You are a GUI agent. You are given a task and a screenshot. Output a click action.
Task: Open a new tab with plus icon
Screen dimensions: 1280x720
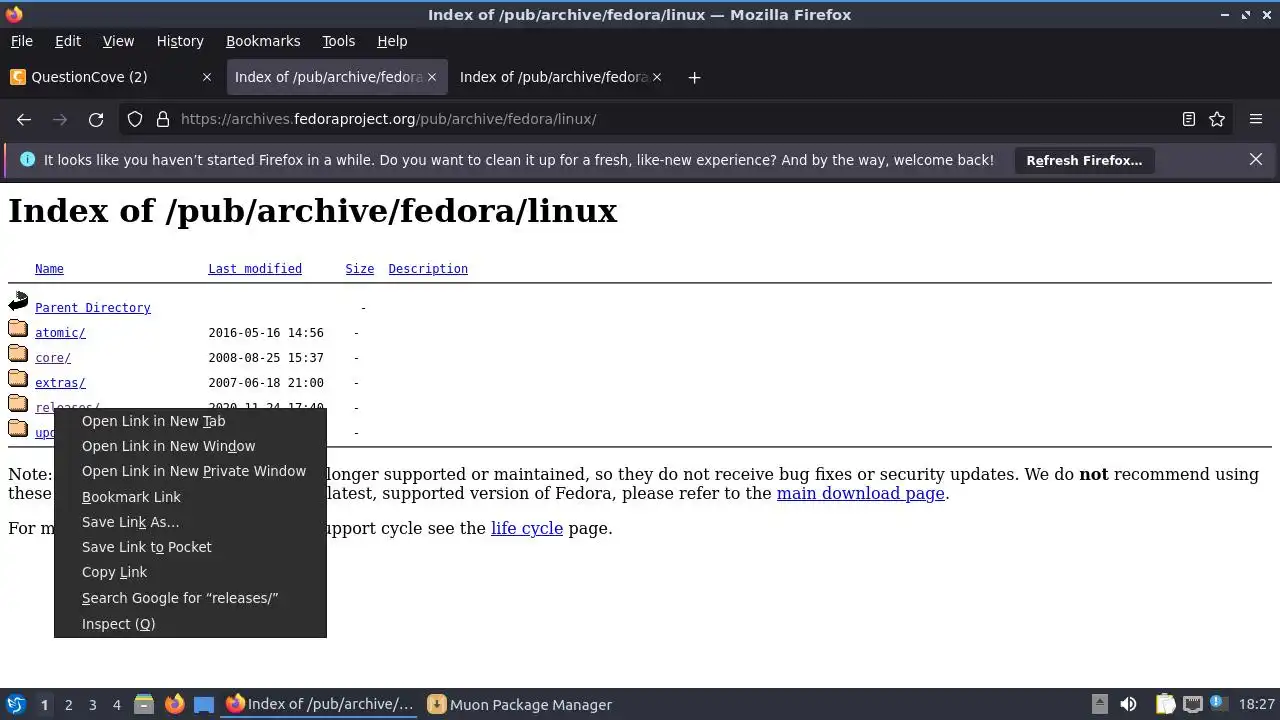click(694, 77)
